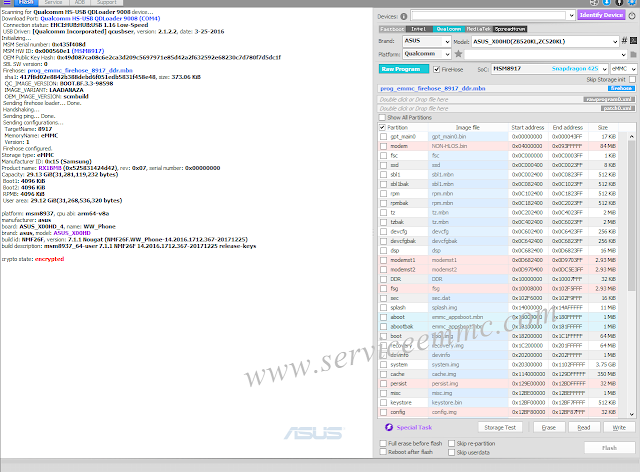The image size is (640, 472).
Task: Click the Erase button
Action: point(549,427)
